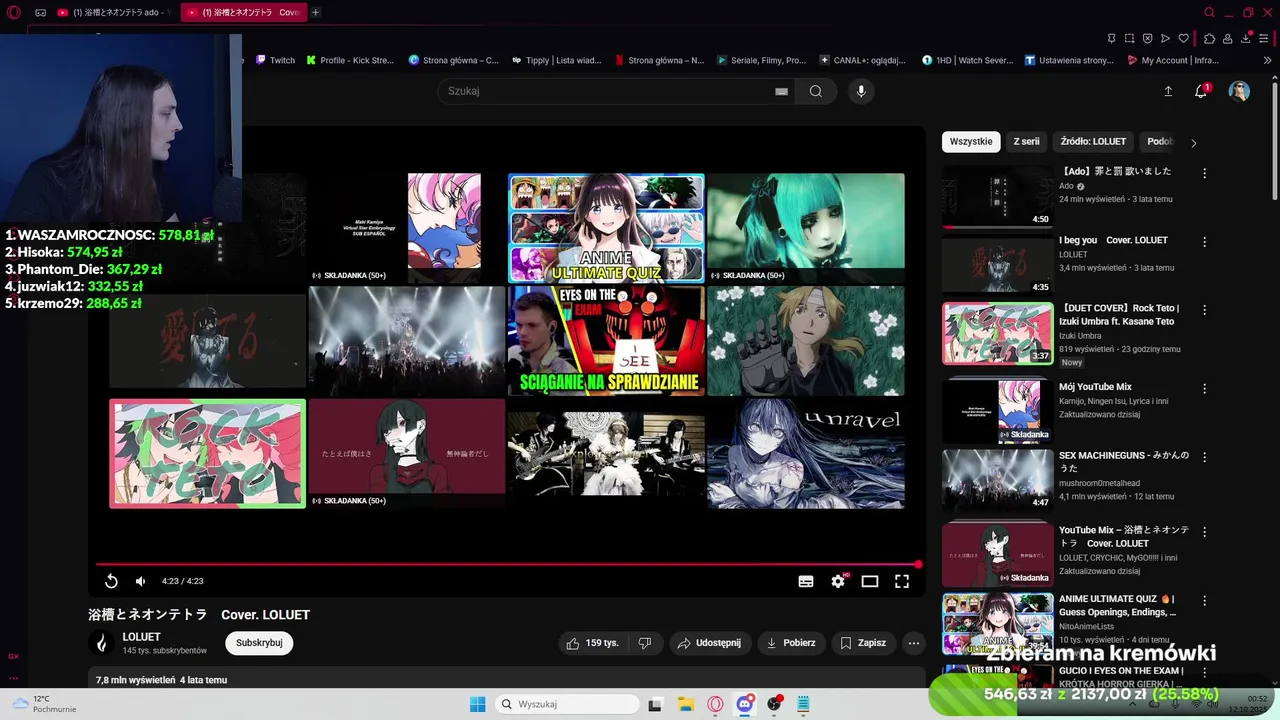Open the My Account bookmark
The height and width of the screenshot is (720, 1280).
point(1172,60)
